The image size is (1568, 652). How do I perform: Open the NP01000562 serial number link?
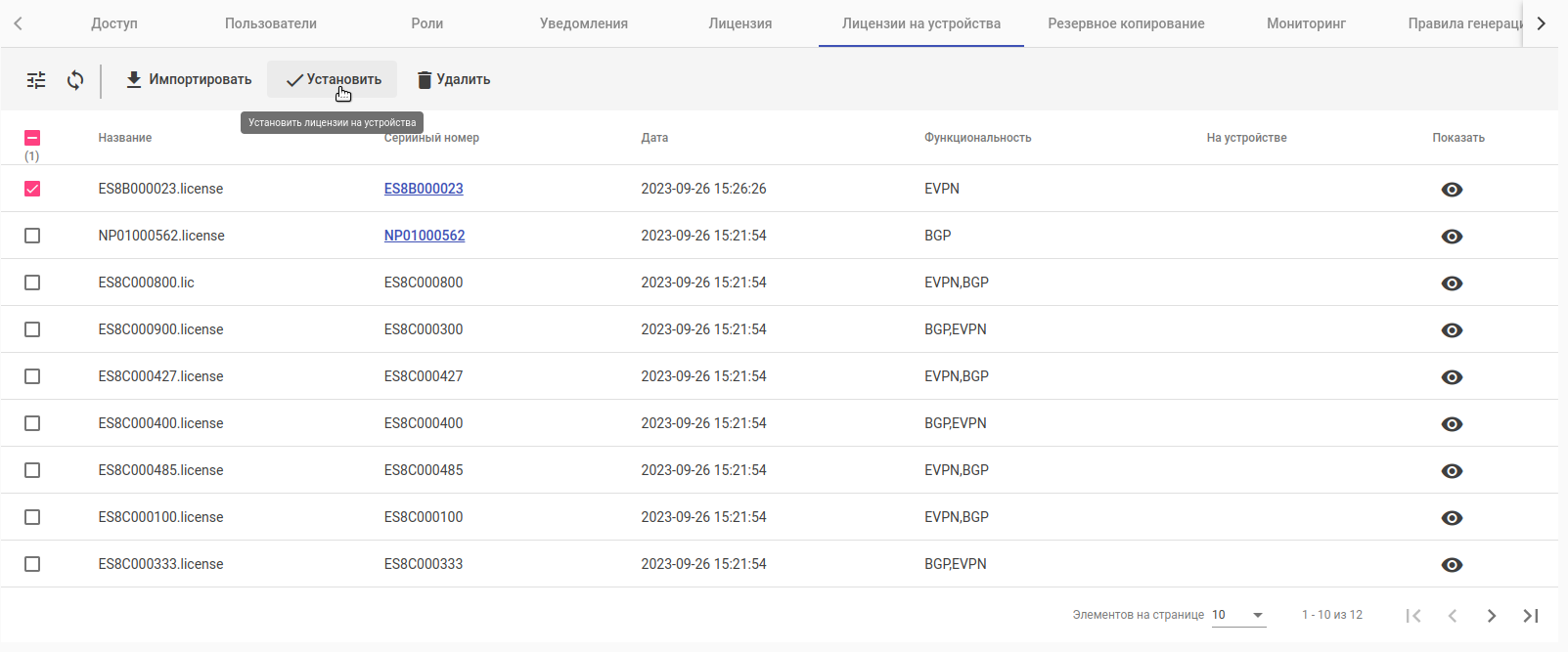click(425, 236)
